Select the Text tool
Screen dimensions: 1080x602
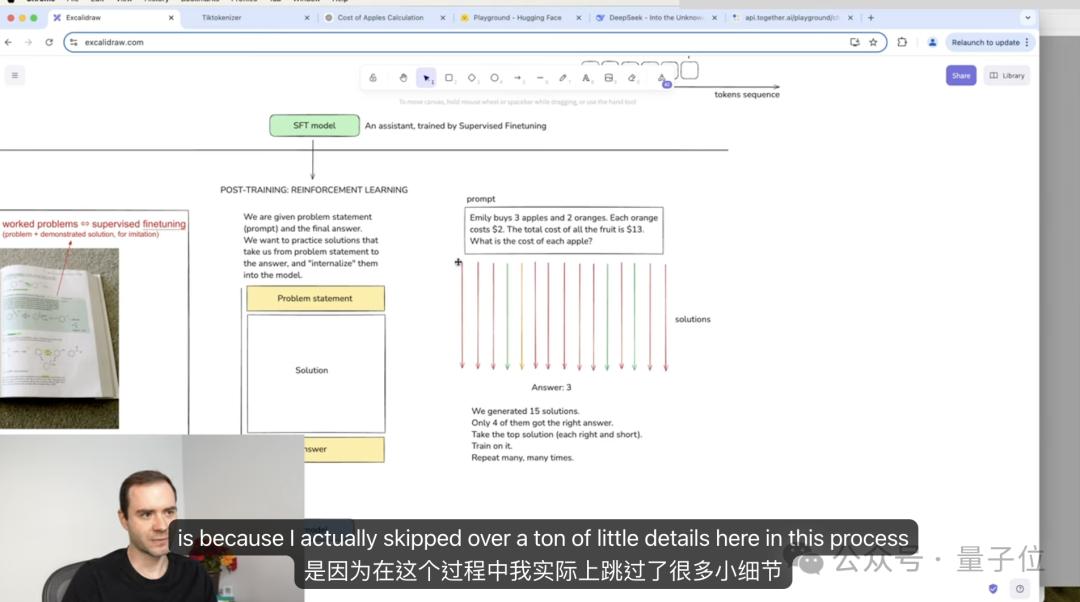coord(586,78)
